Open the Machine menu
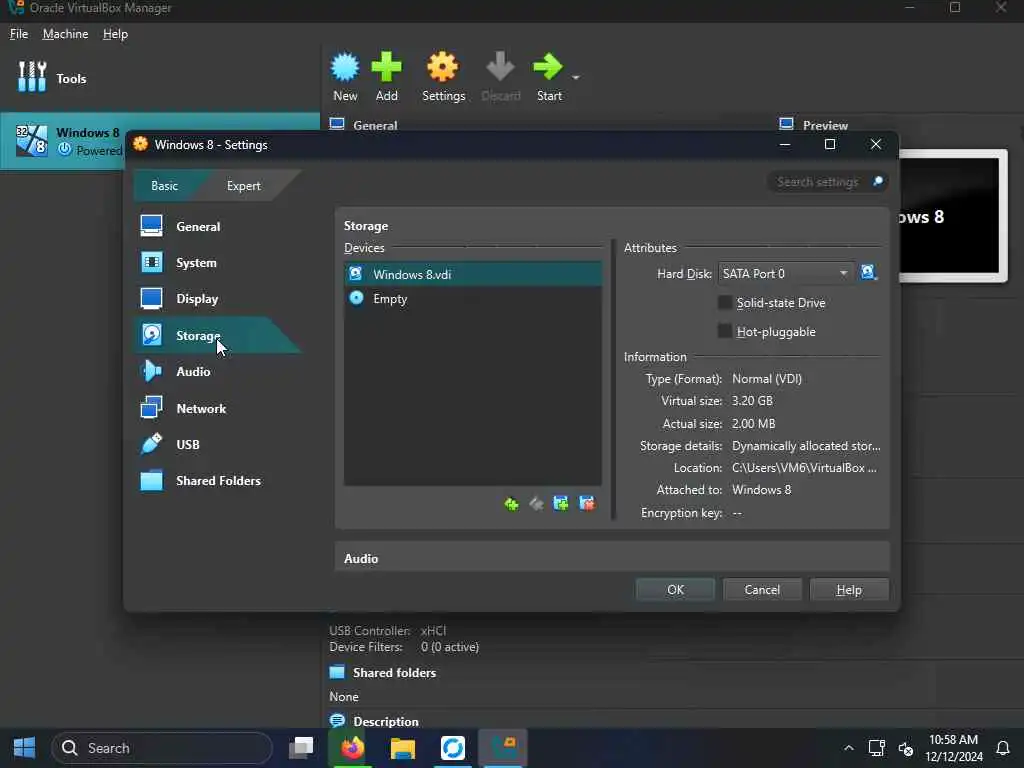The height and width of the screenshot is (768, 1024). [x=65, y=34]
